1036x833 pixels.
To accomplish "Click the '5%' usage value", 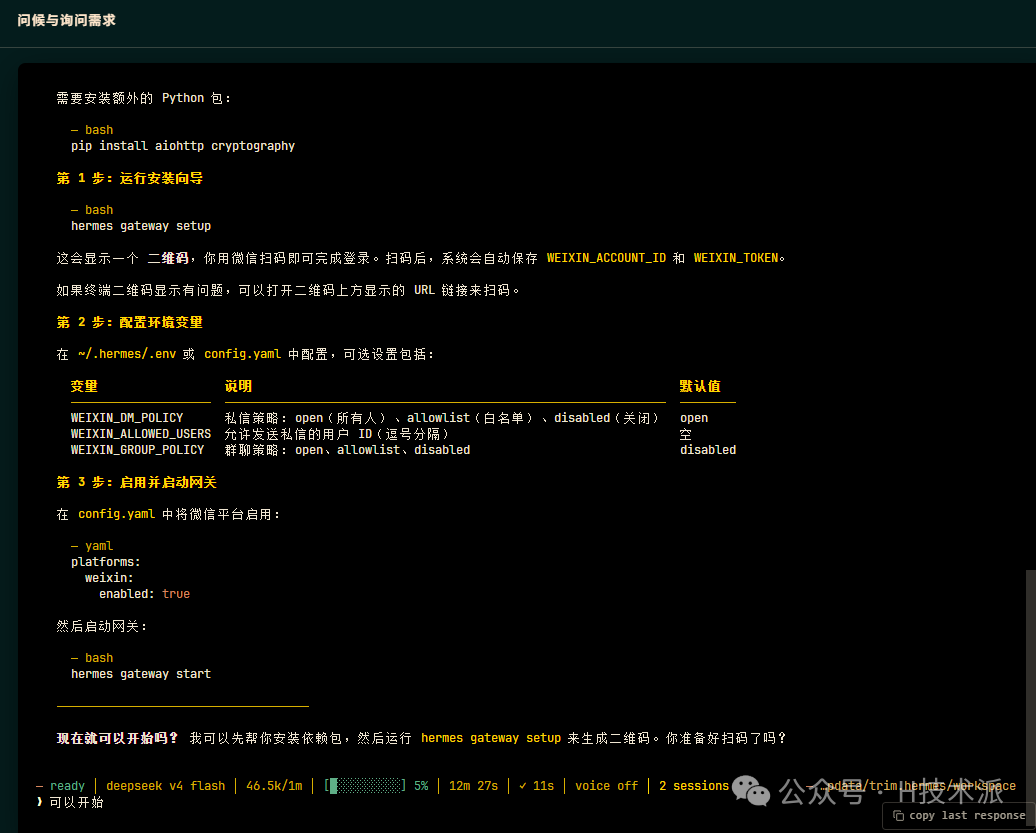I will pos(421,785).
